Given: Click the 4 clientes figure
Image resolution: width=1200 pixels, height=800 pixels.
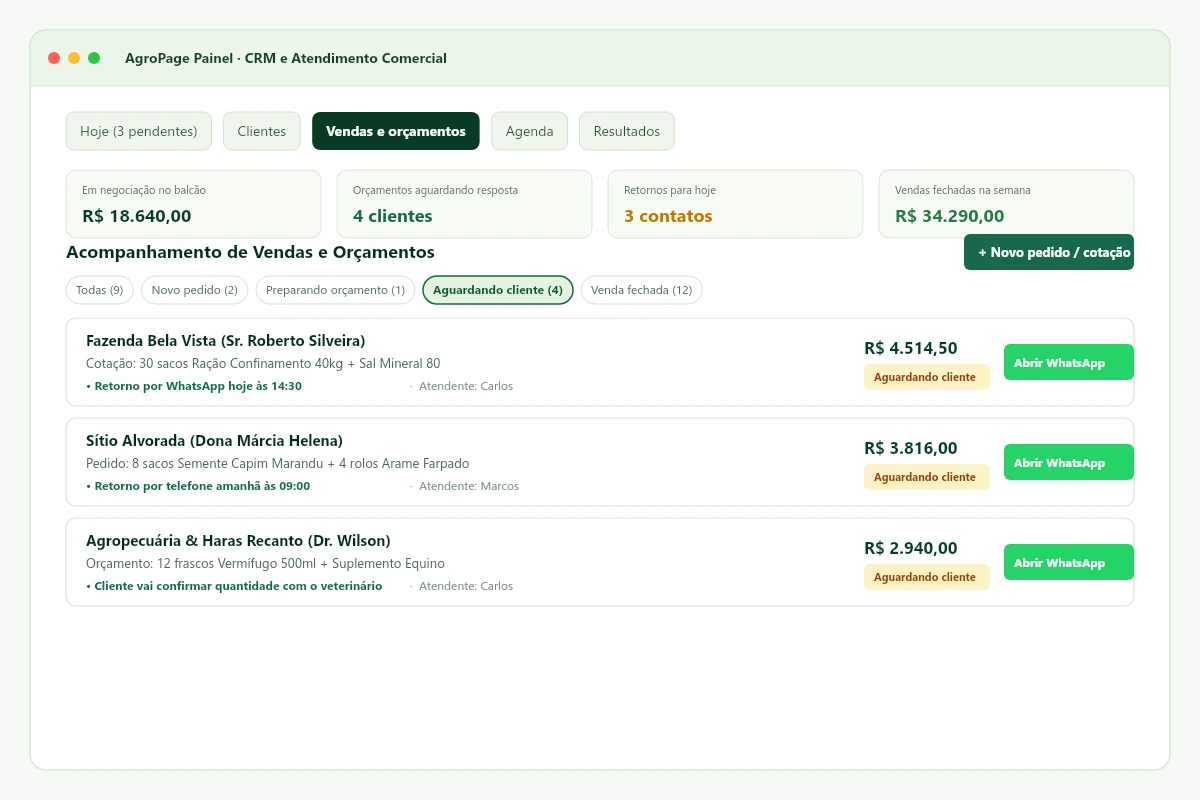Looking at the screenshot, I should click(x=393, y=216).
